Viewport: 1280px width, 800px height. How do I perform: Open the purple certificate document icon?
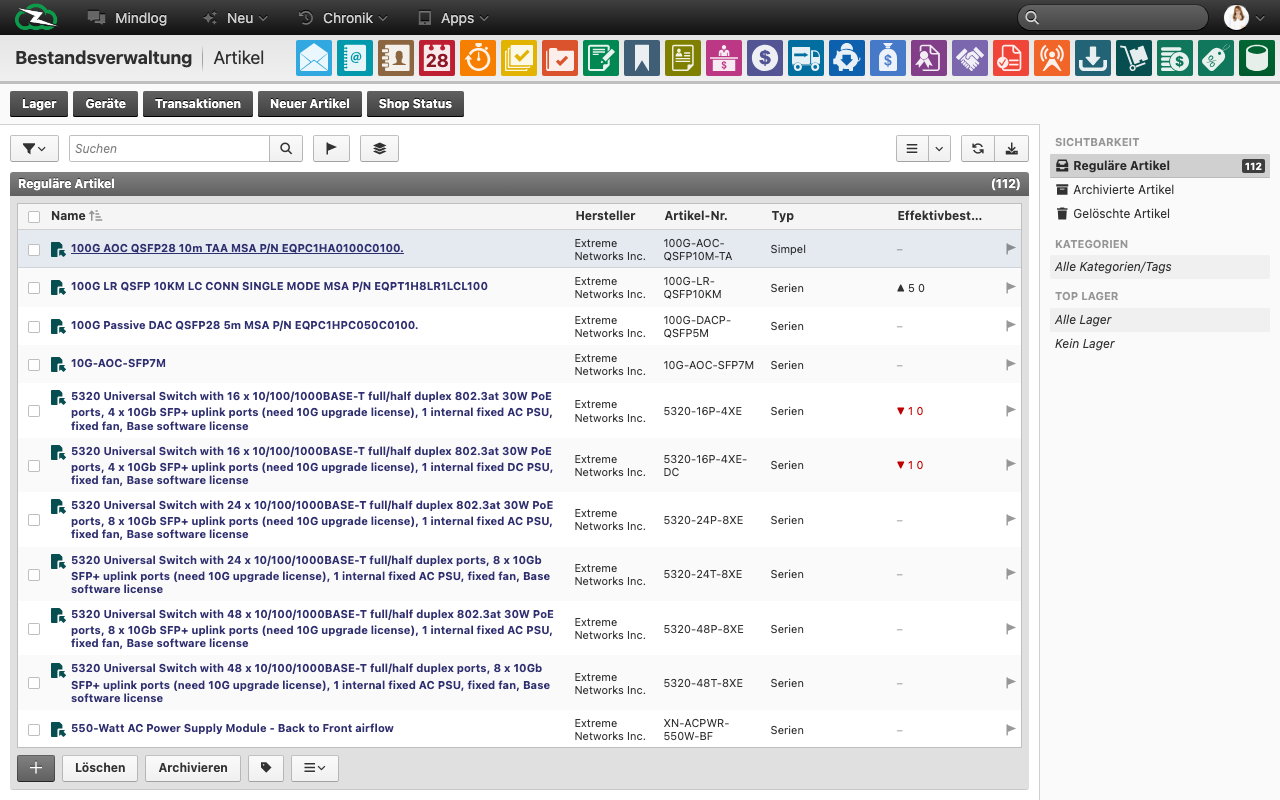tap(929, 58)
